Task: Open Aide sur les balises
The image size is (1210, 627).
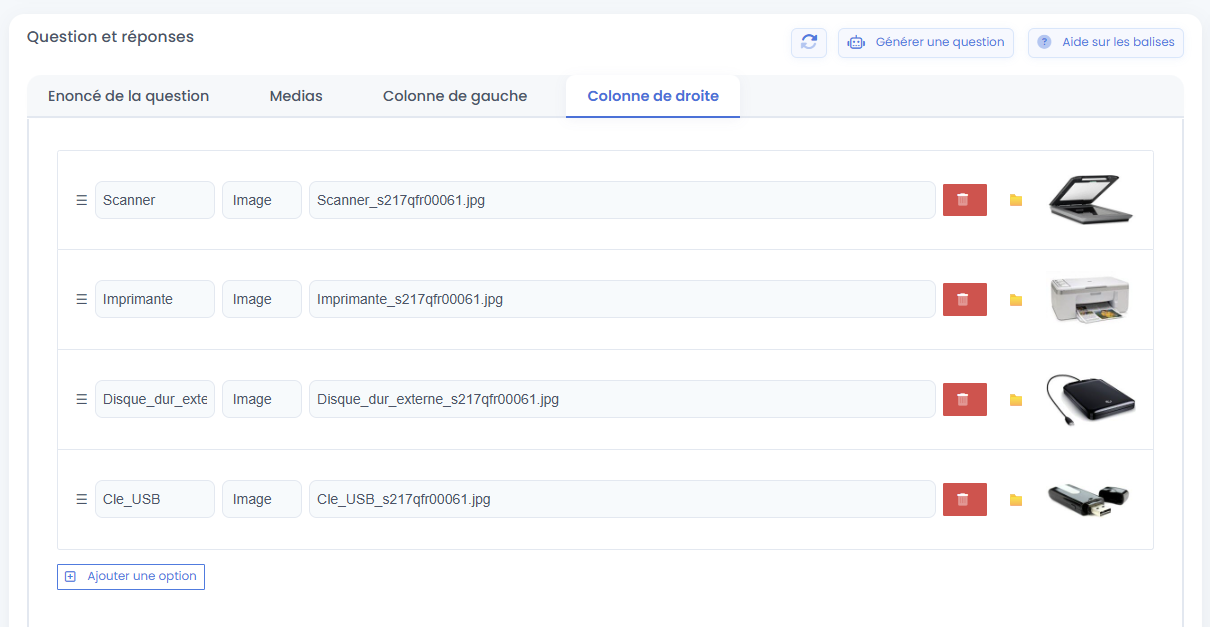Action: click(1106, 42)
